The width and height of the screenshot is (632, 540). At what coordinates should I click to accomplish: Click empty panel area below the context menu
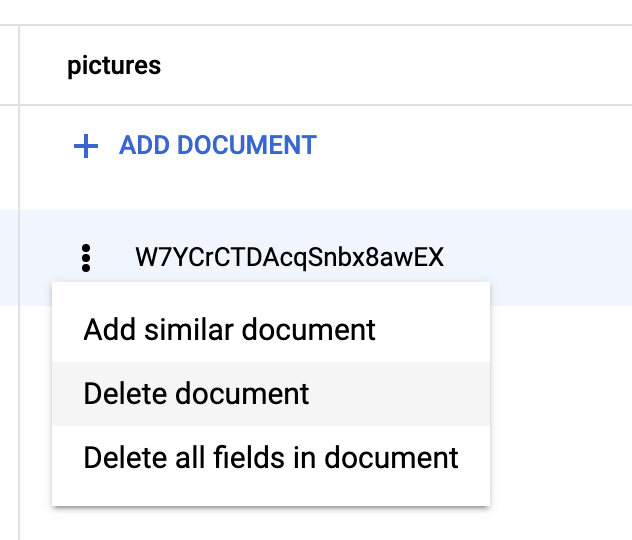300,525
